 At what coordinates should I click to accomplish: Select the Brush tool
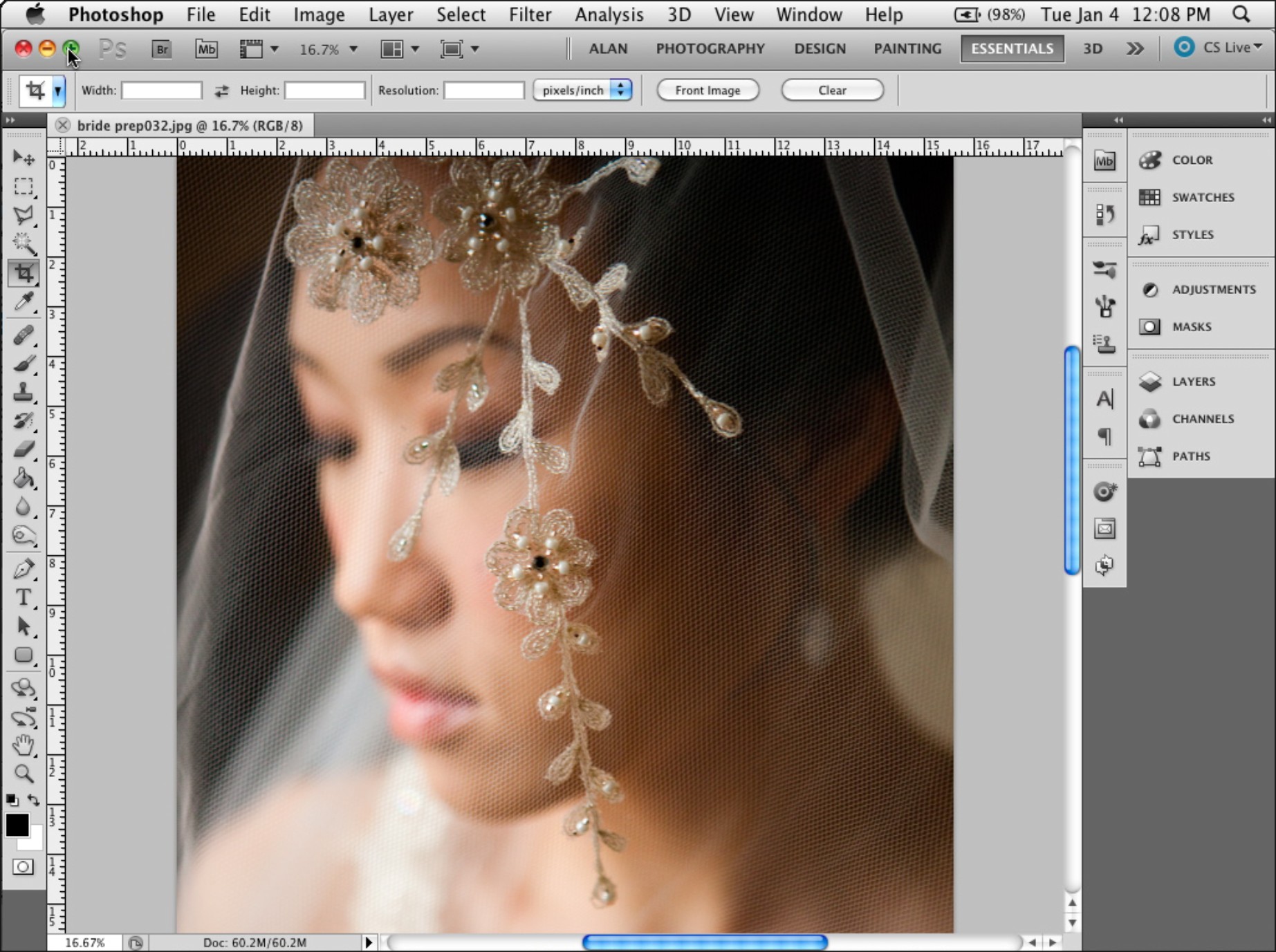(x=24, y=364)
